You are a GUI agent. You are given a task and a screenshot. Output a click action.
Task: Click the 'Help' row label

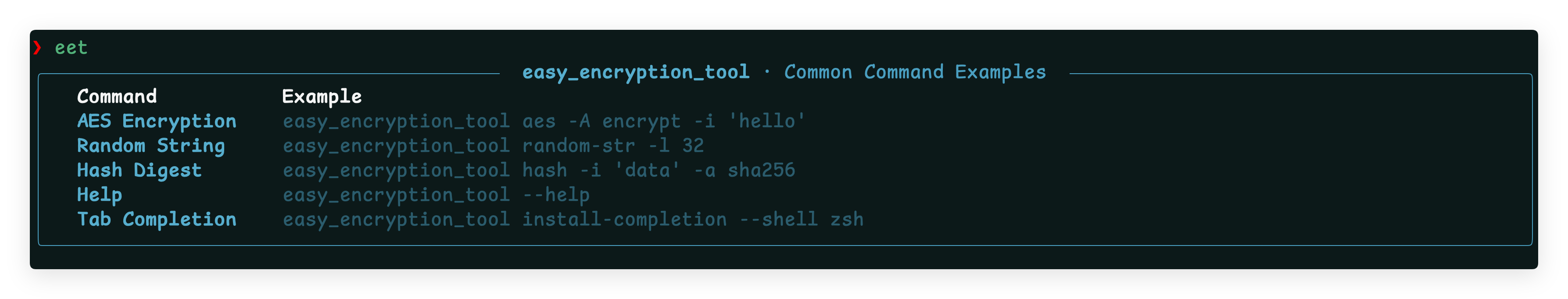pos(100,195)
